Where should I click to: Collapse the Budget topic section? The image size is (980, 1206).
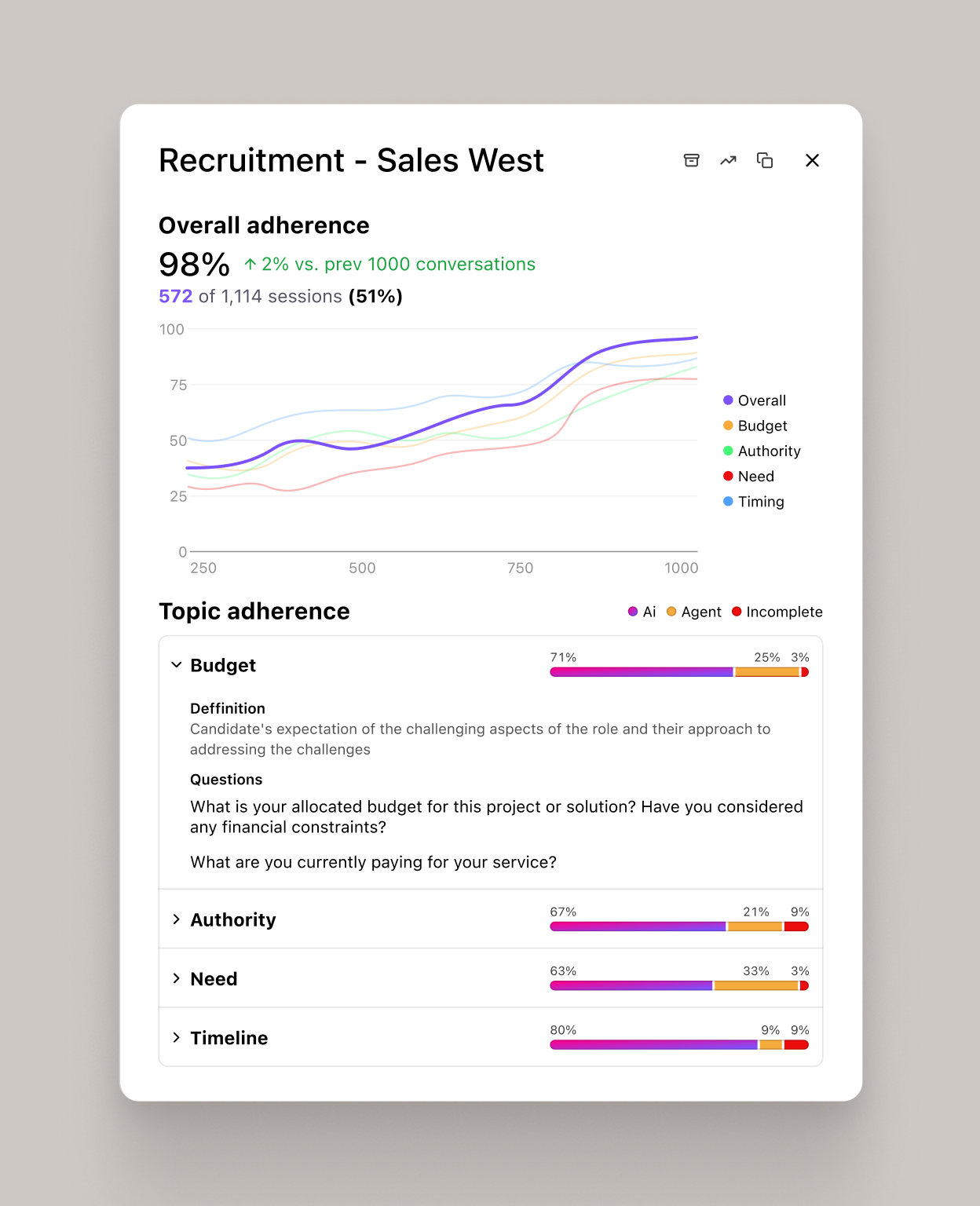176,665
